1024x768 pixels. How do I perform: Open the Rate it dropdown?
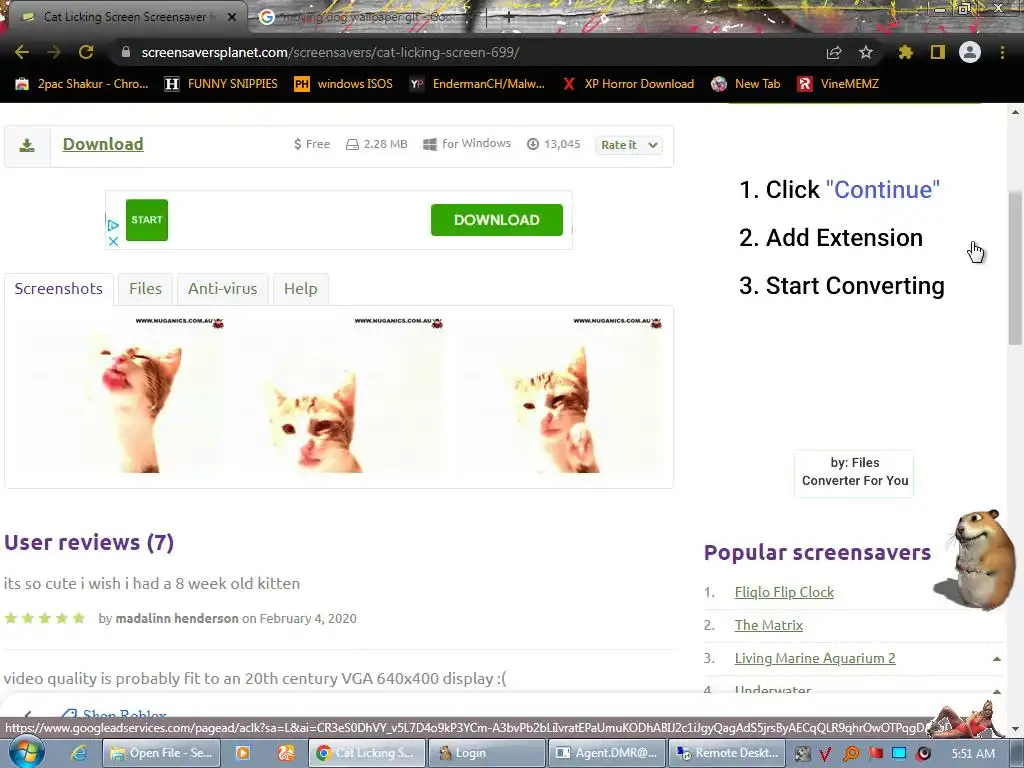click(x=629, y=145)
